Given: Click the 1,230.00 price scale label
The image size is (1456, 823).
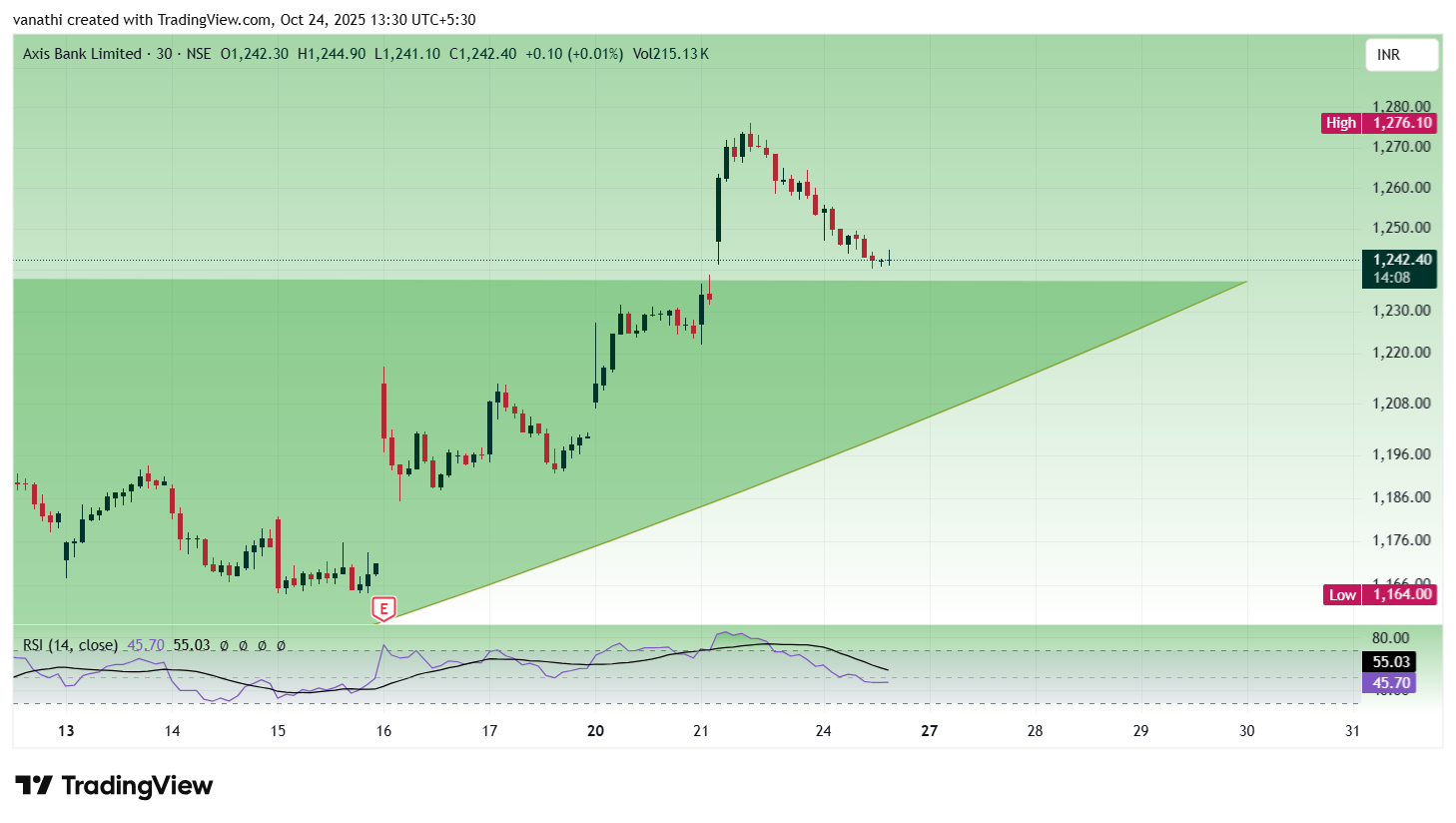Looking at the screenshot, I should click(x=1401, y=310).
